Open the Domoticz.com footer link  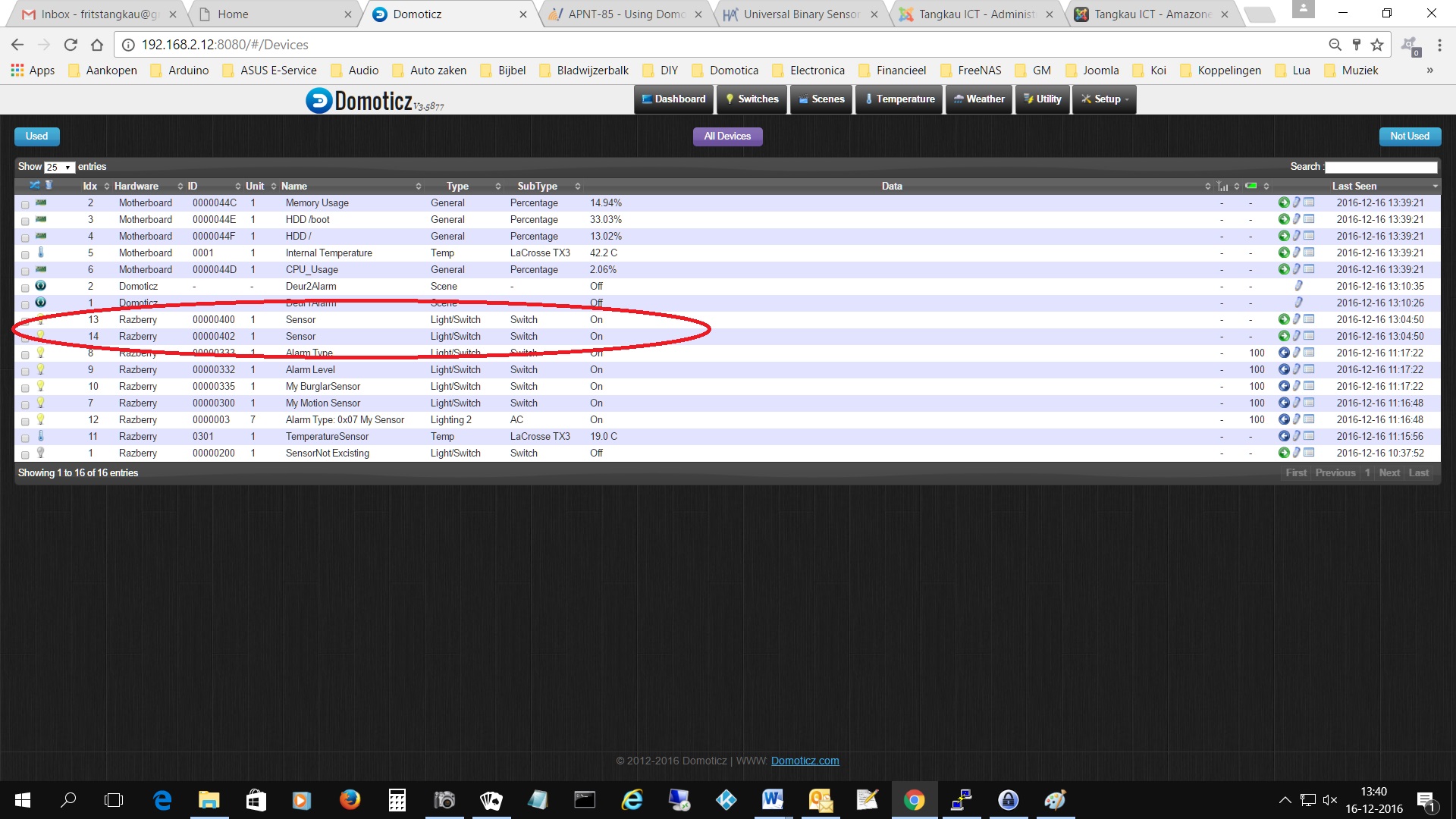pos(805,761)
